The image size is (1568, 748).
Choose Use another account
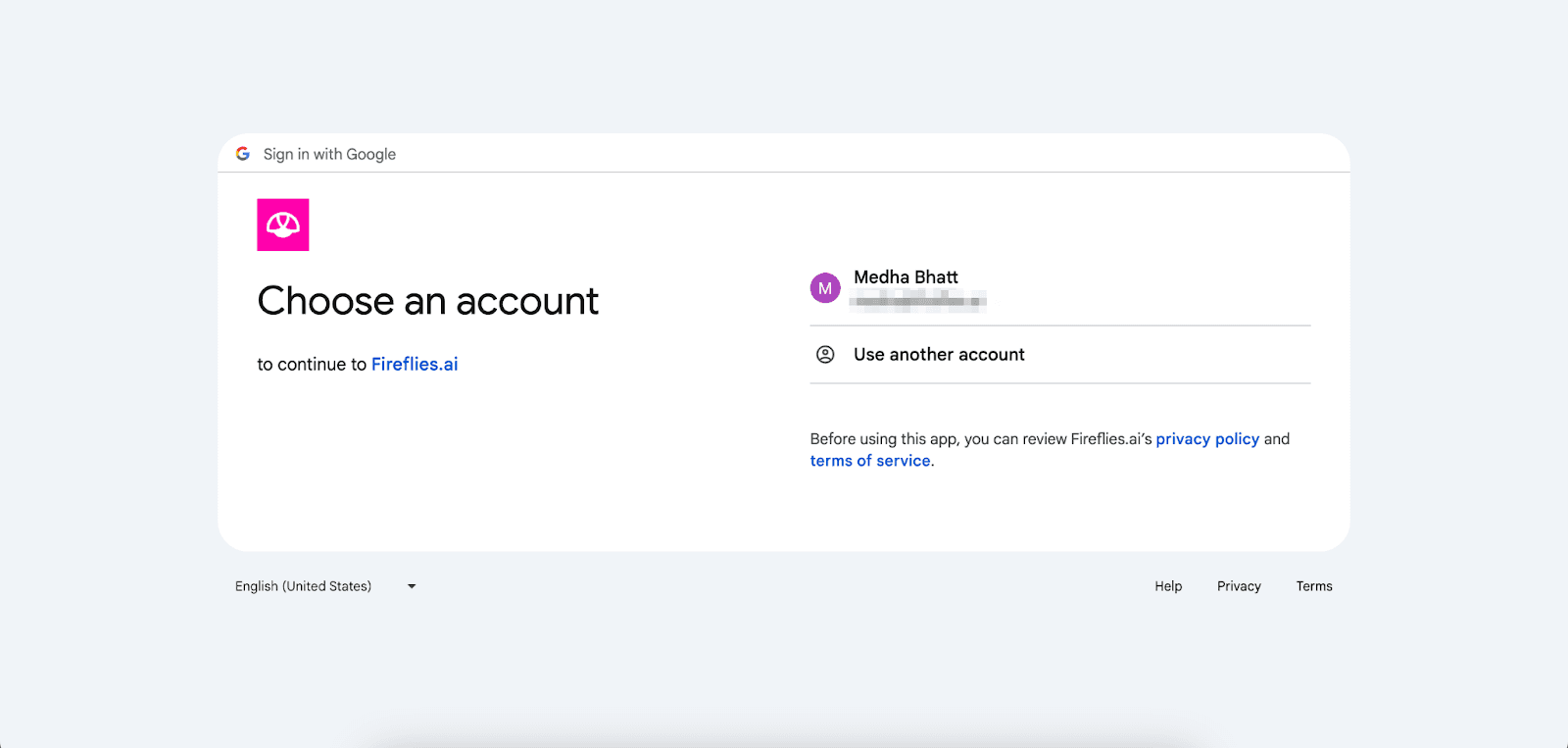[1060, 355]
